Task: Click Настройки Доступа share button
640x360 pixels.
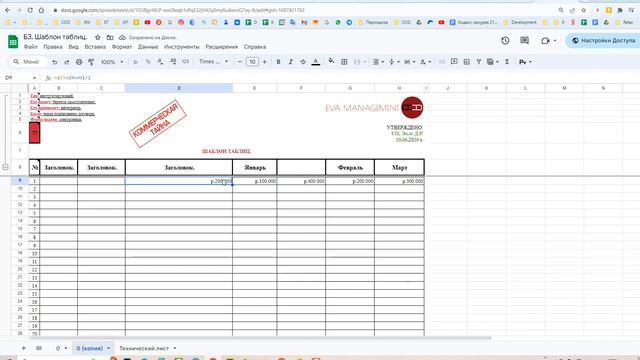Action: [603, 40]
